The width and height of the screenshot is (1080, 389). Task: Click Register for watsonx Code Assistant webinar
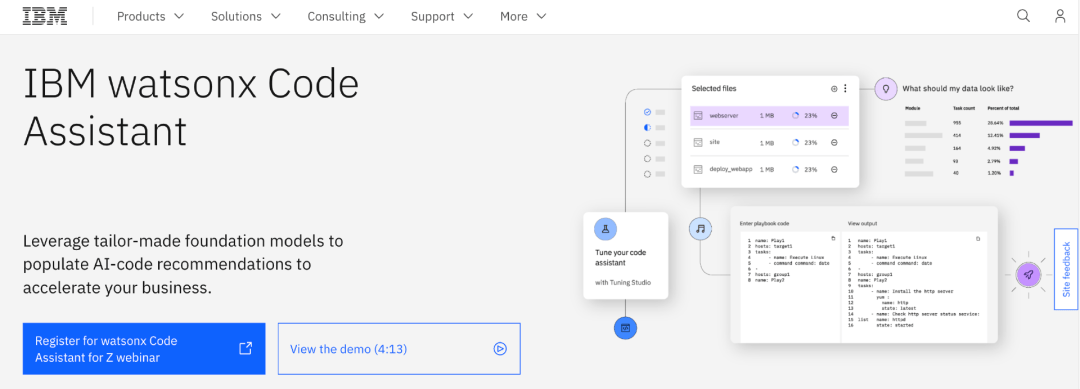click(144, 349)
